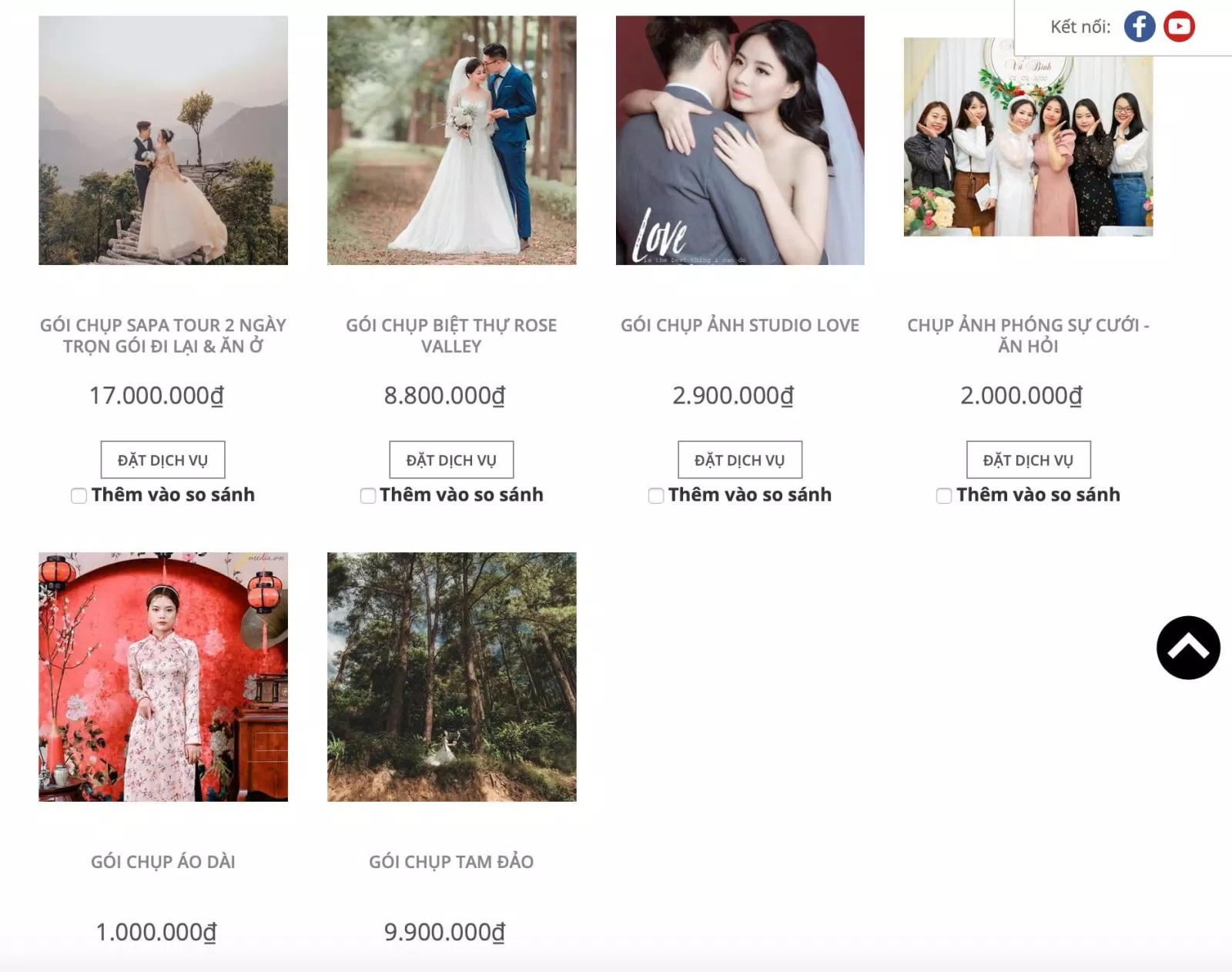The image size is (1232, 972).
Task: Open the Studio Love embrace photo
Action: pos(740,140)
